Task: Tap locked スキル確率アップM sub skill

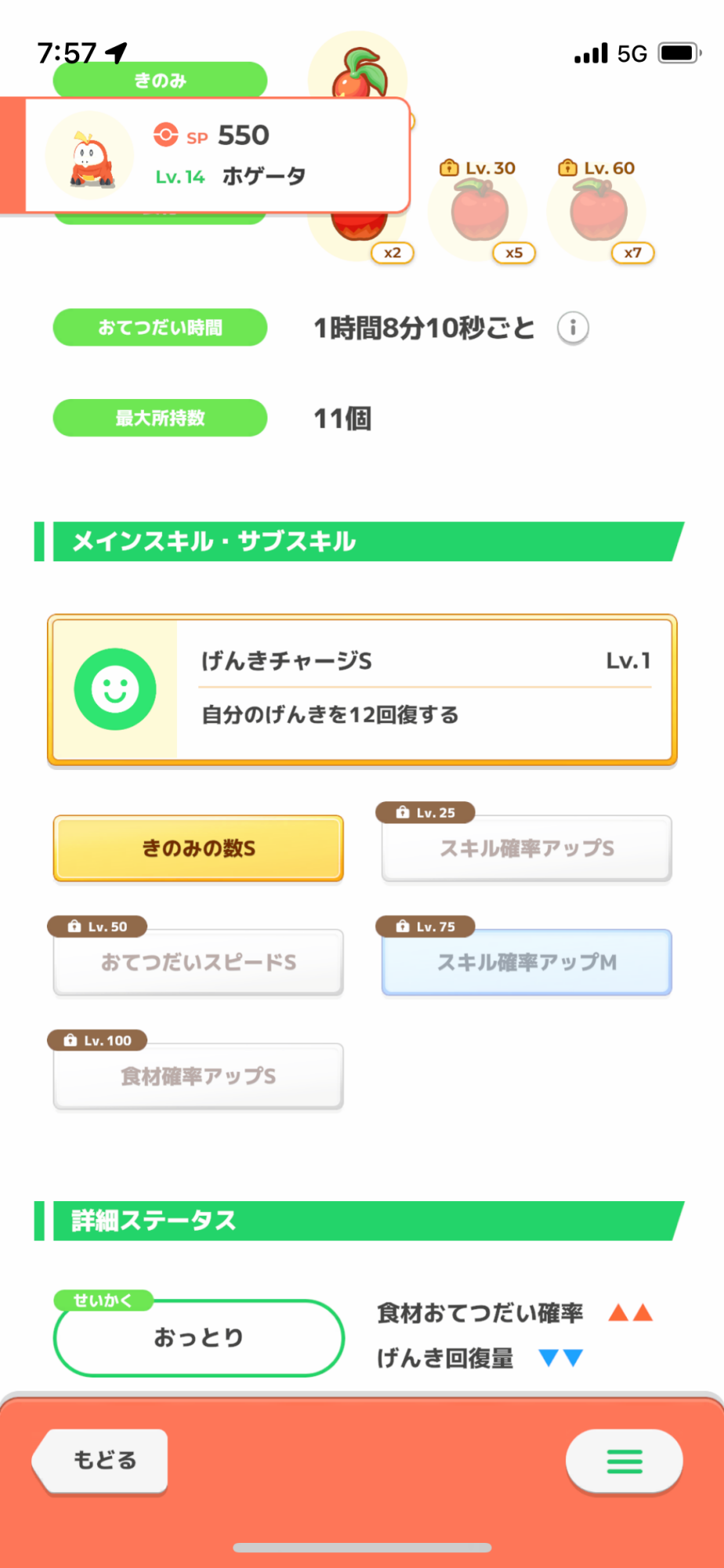Action: click(x=527, y=962)
